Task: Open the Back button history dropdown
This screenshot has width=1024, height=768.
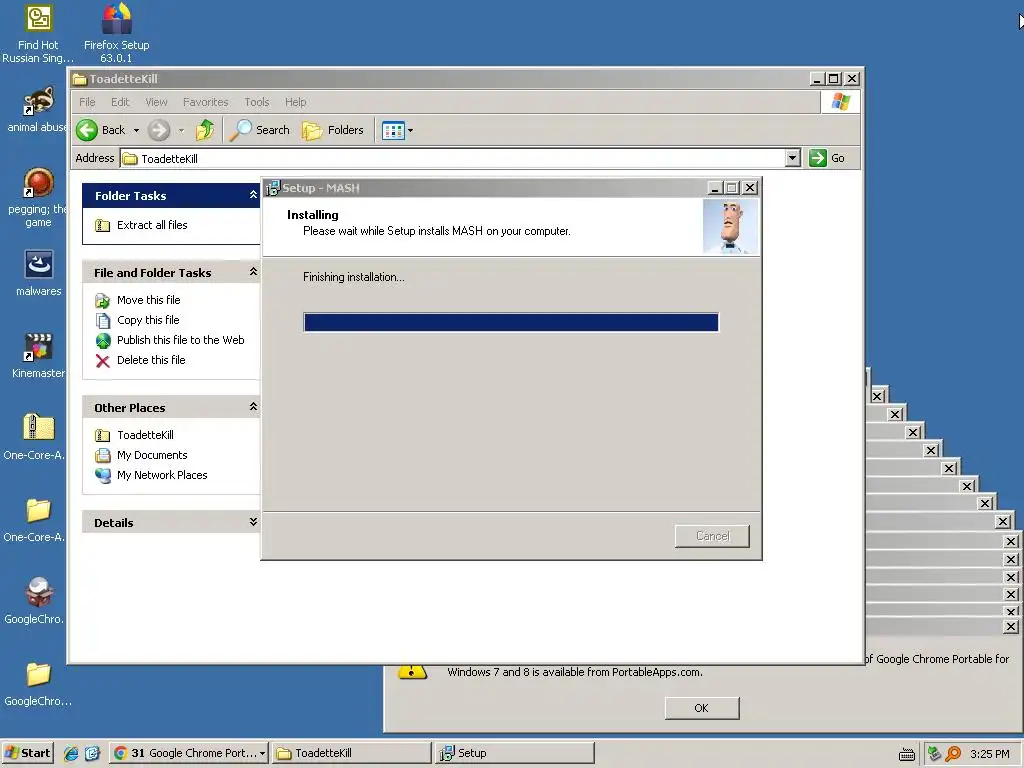Action: pyautogui.click(x=136, y=131)
